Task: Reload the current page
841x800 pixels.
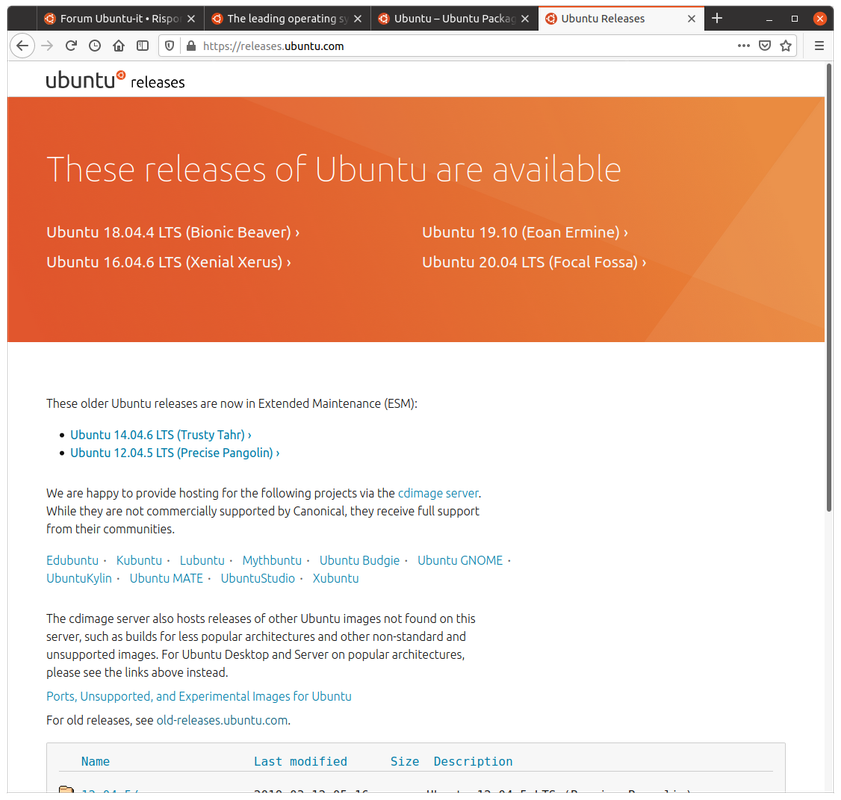Action: (x=71, y=46)
